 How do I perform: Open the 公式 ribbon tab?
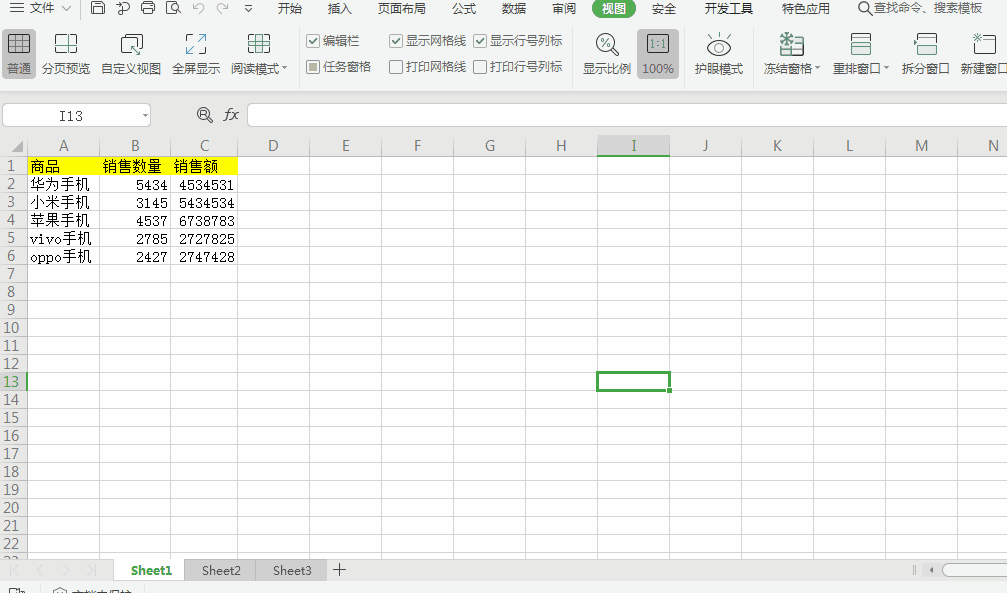(464, 8)
